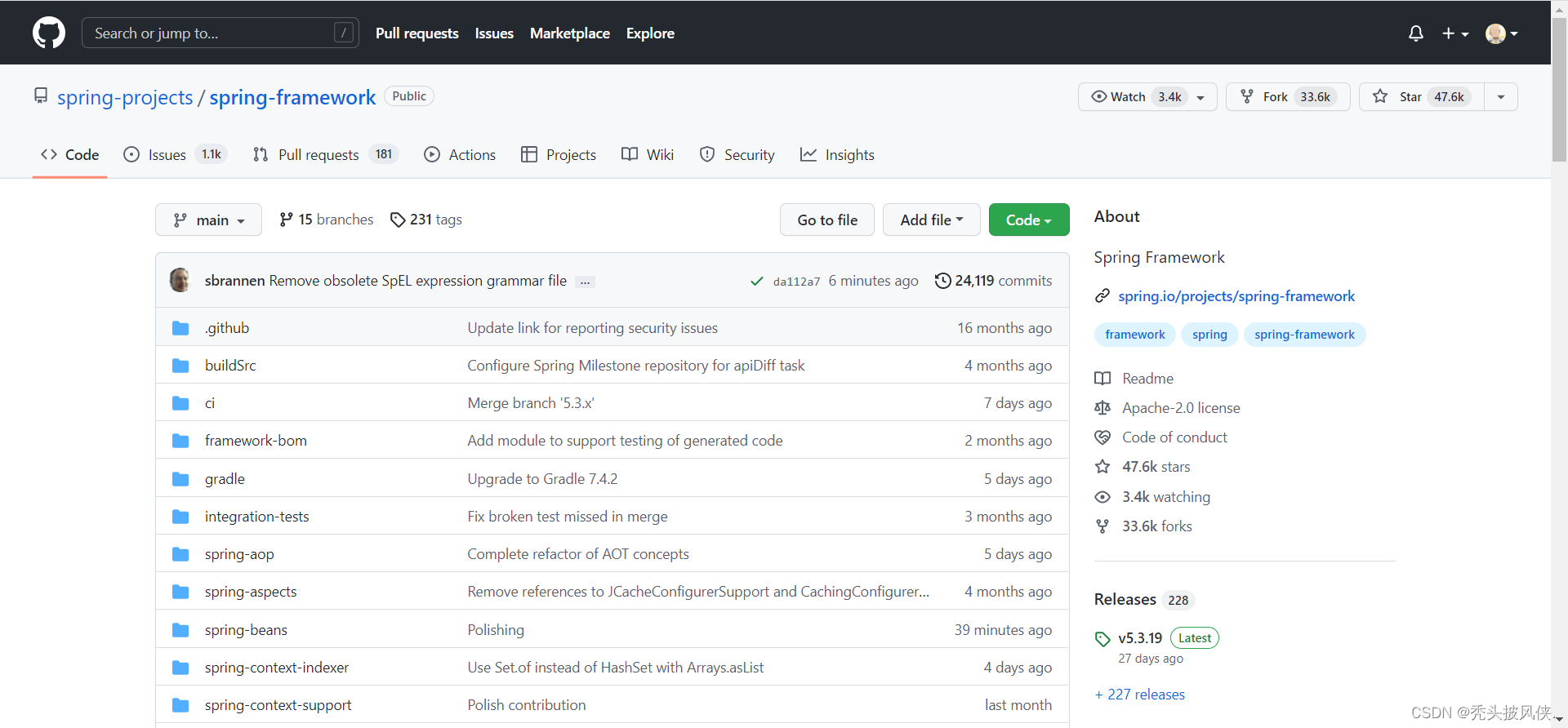View + 227 releases
Screen dimensions: 1568x728
click(x=1140, y=695)
